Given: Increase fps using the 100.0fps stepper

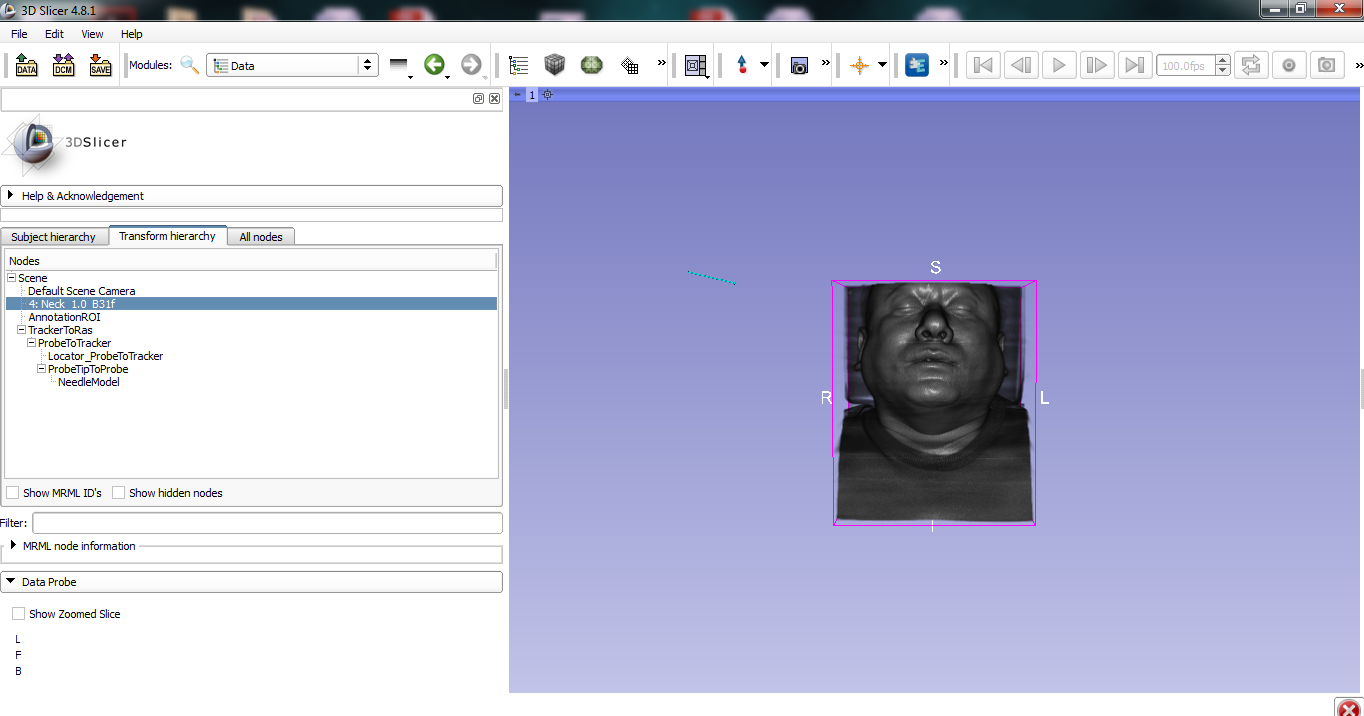Looking at the screenshot, I should [x=1222, y=59].
